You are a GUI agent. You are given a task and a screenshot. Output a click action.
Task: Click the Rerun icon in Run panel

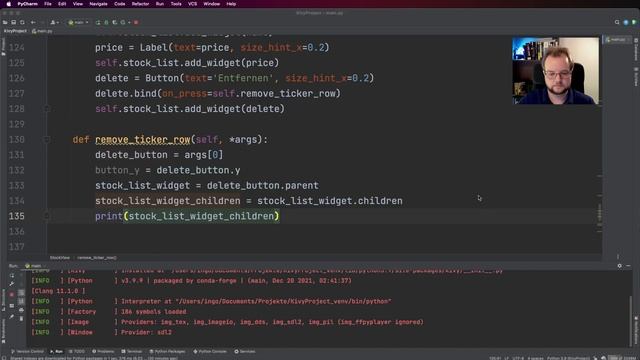[x=11, y=275]
